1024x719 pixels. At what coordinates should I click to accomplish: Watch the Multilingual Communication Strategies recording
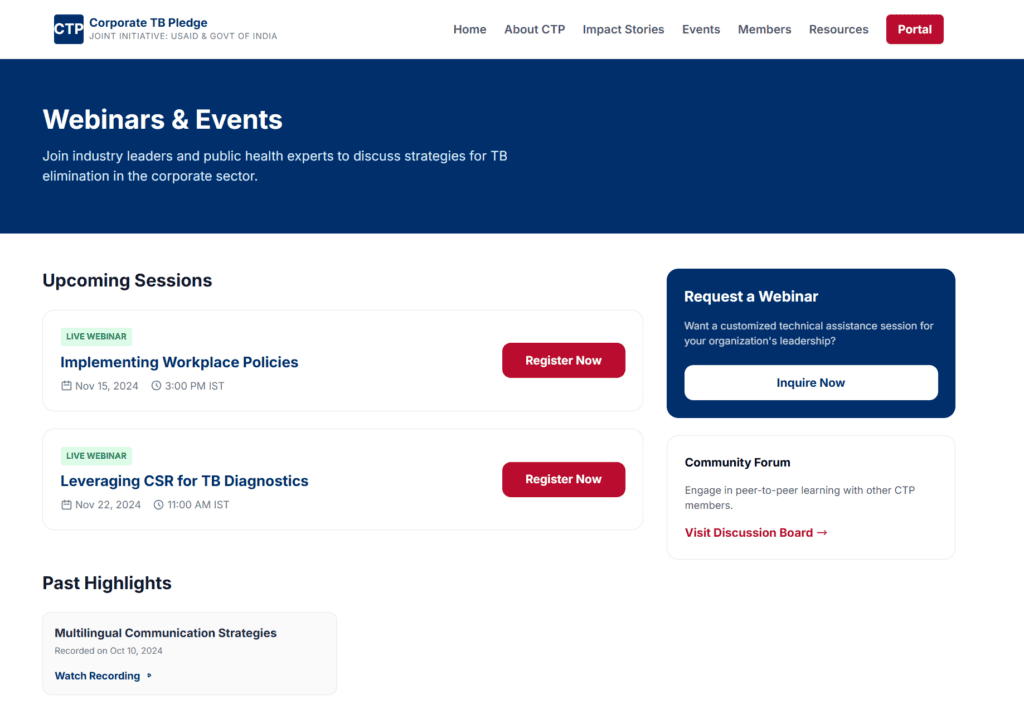click(x=97, y=675)
